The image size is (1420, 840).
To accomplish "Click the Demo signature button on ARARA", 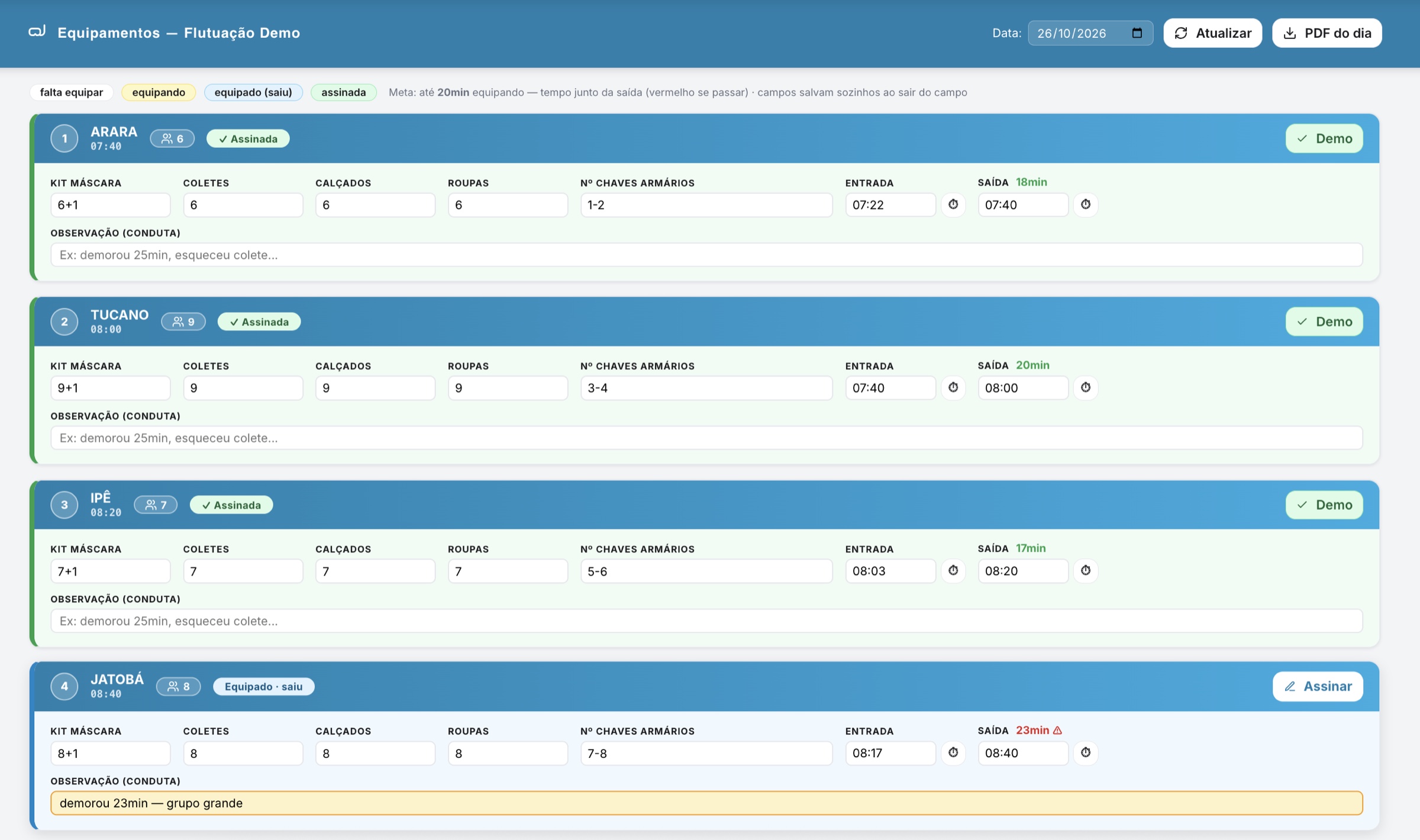I will pos(1324,138).
